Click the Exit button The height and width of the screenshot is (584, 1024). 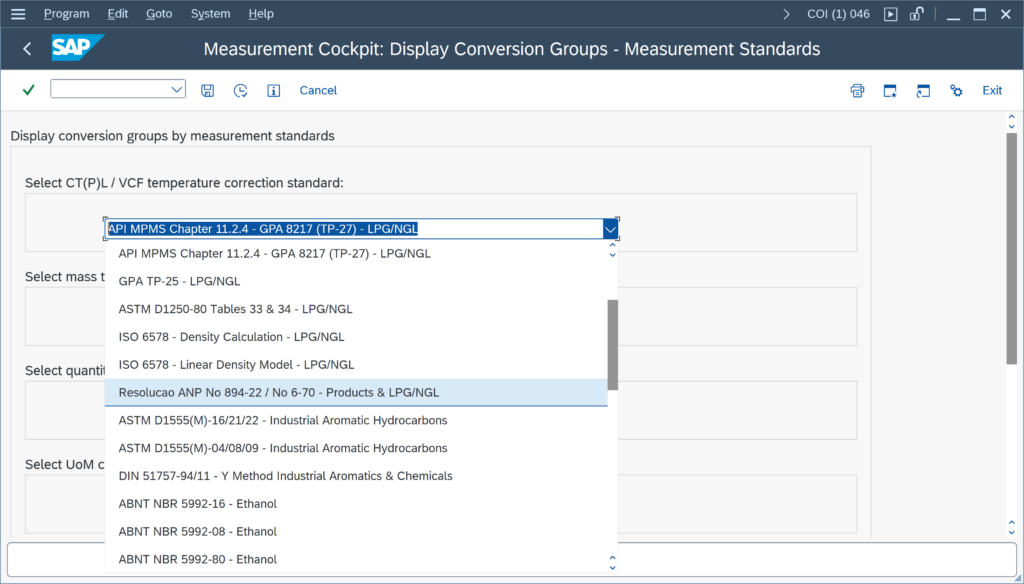[991, 91]
